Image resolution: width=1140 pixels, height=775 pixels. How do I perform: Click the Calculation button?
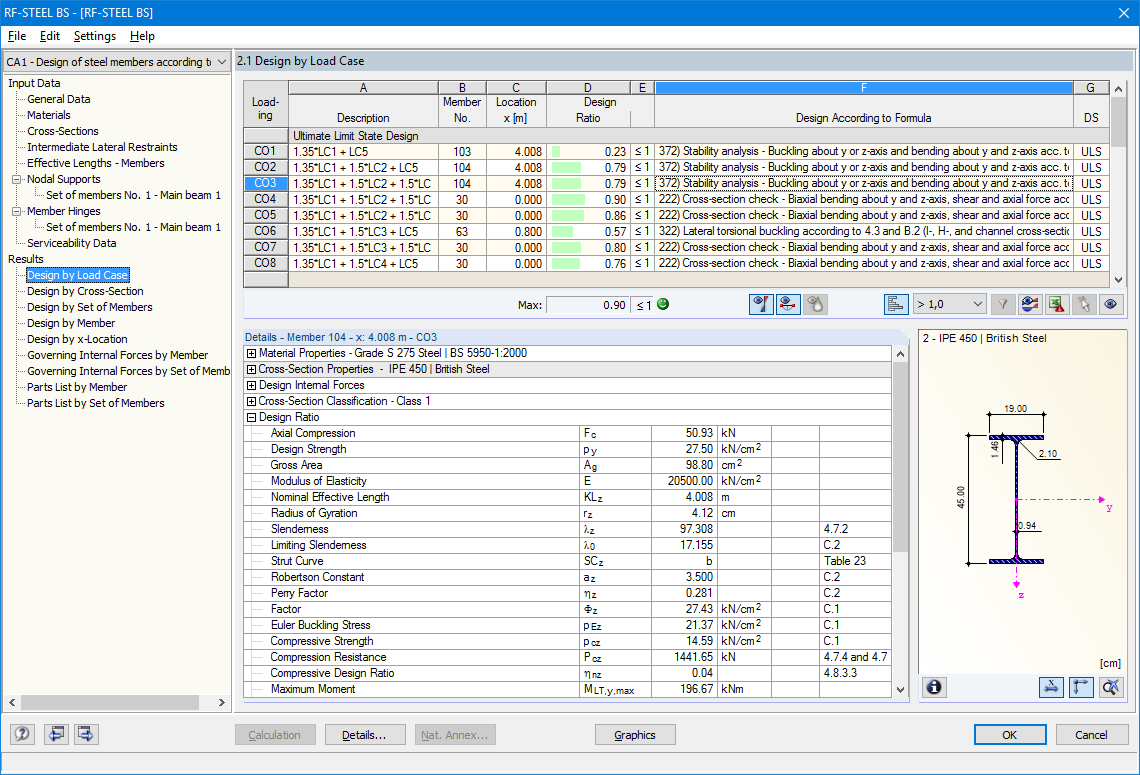275,735
